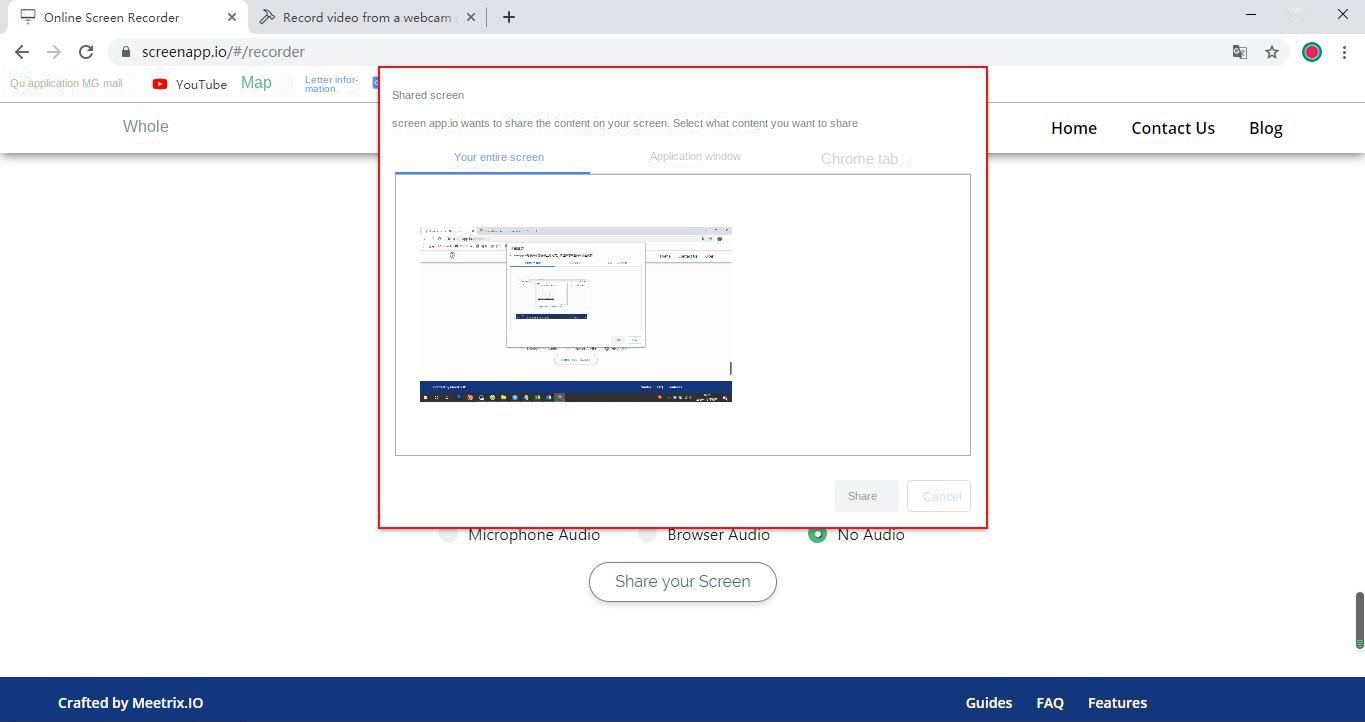The image size is (1365, 722).
Task: Click the page's vertical scrollbar thumb
Action: 1359,619
